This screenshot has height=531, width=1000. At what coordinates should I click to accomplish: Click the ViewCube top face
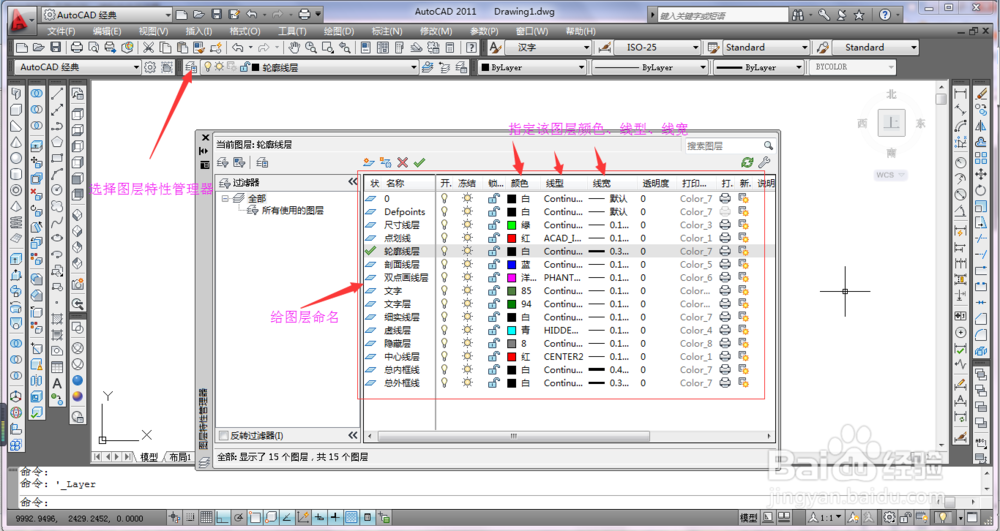[x=892, y=122]
